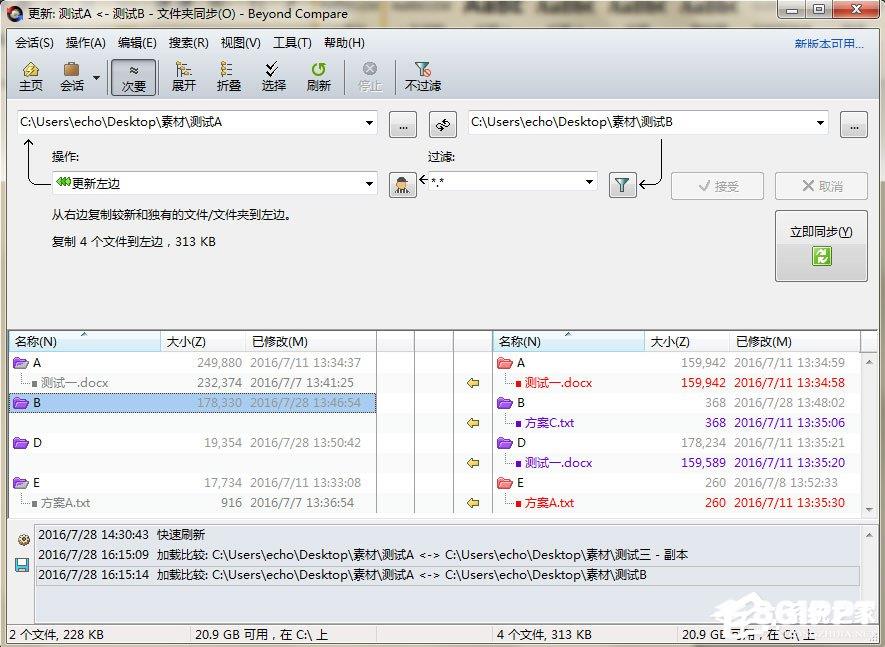This screenshot has height=647, width=885.
Task: Select red 测试一.docx under right folder A
Action: [677, 383]
